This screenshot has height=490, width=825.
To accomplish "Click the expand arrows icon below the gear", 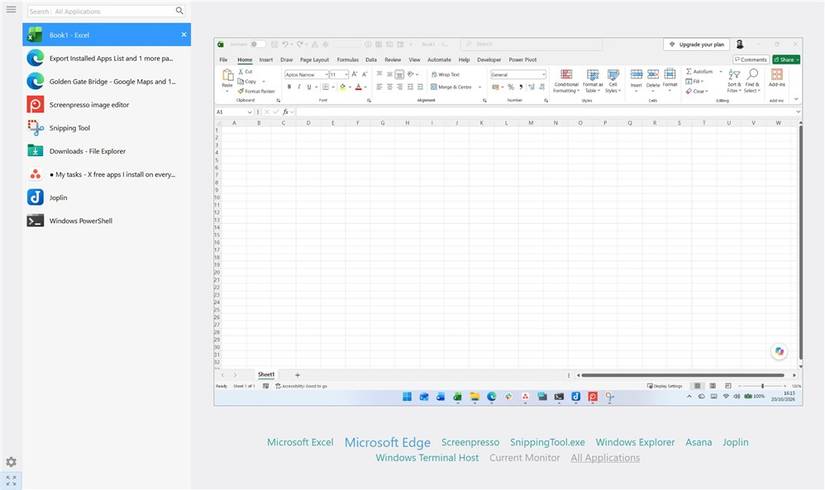I will coord(11,481).
